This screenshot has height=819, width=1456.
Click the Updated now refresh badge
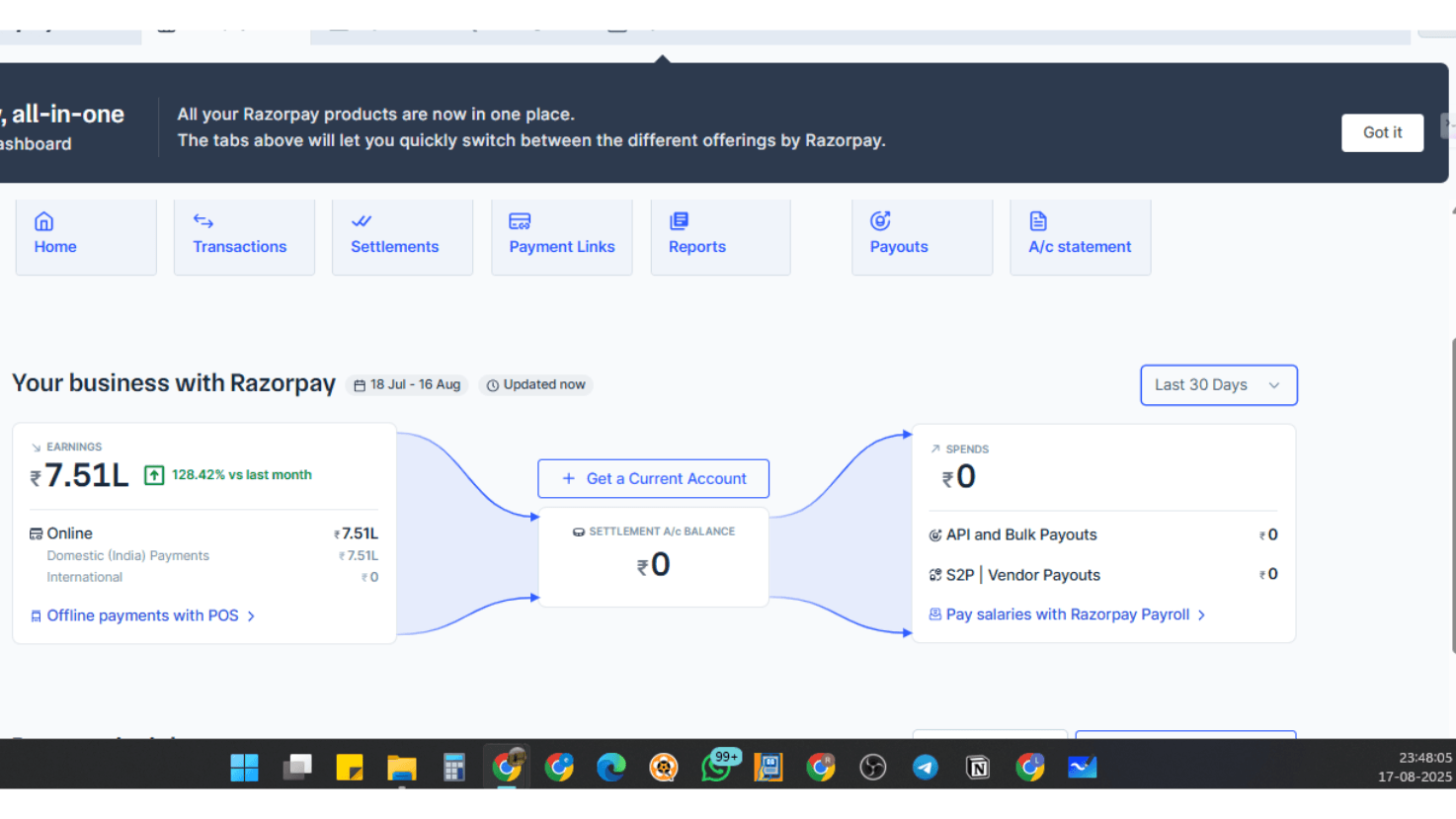click(535, 385)
